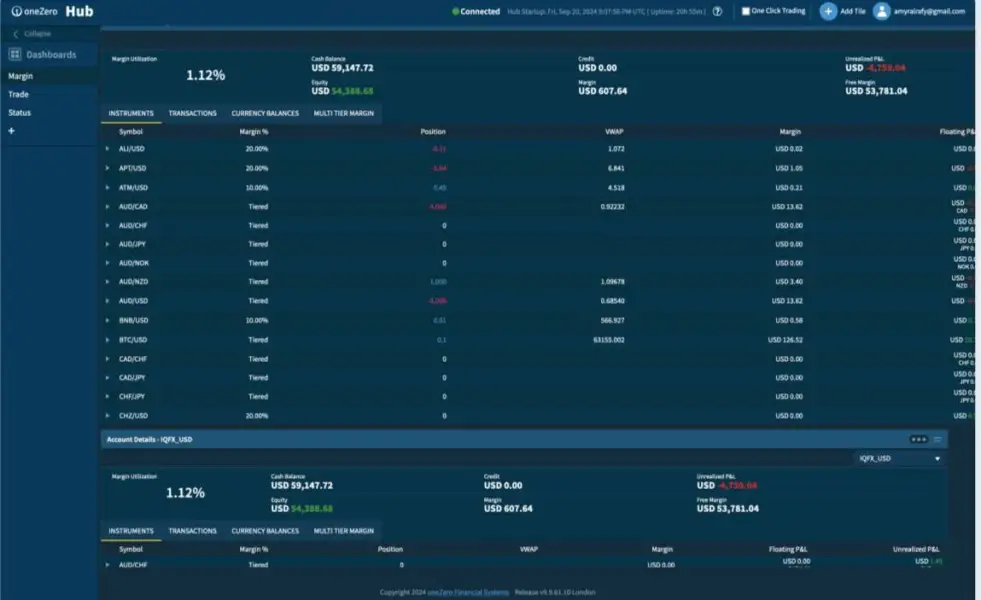This screenshot has height=600, width=981.
Task: Switch to upper TRANSACTIONS tab
Action: click(x=193, y=113)
